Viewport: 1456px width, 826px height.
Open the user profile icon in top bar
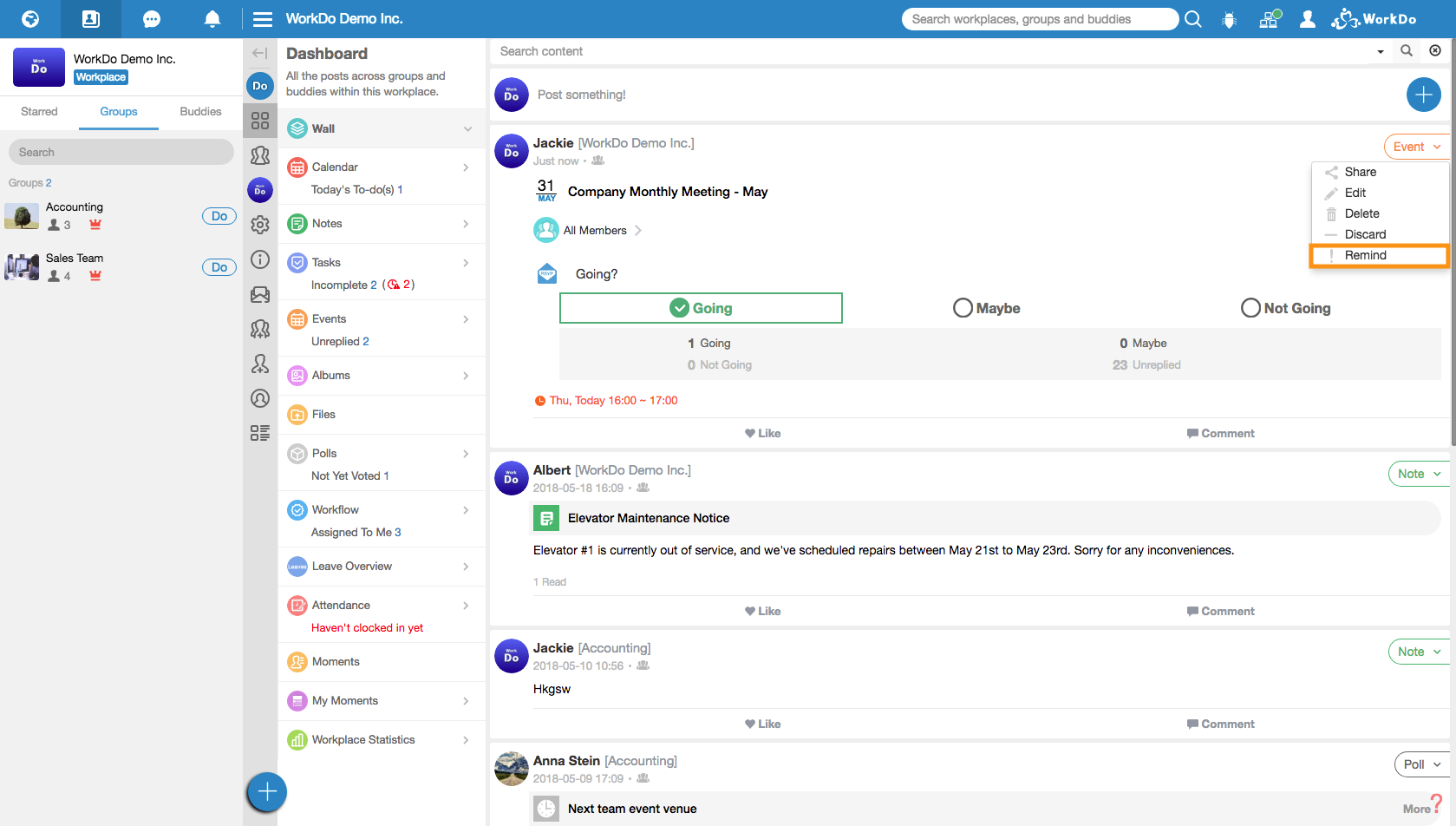click(1308, 19)
